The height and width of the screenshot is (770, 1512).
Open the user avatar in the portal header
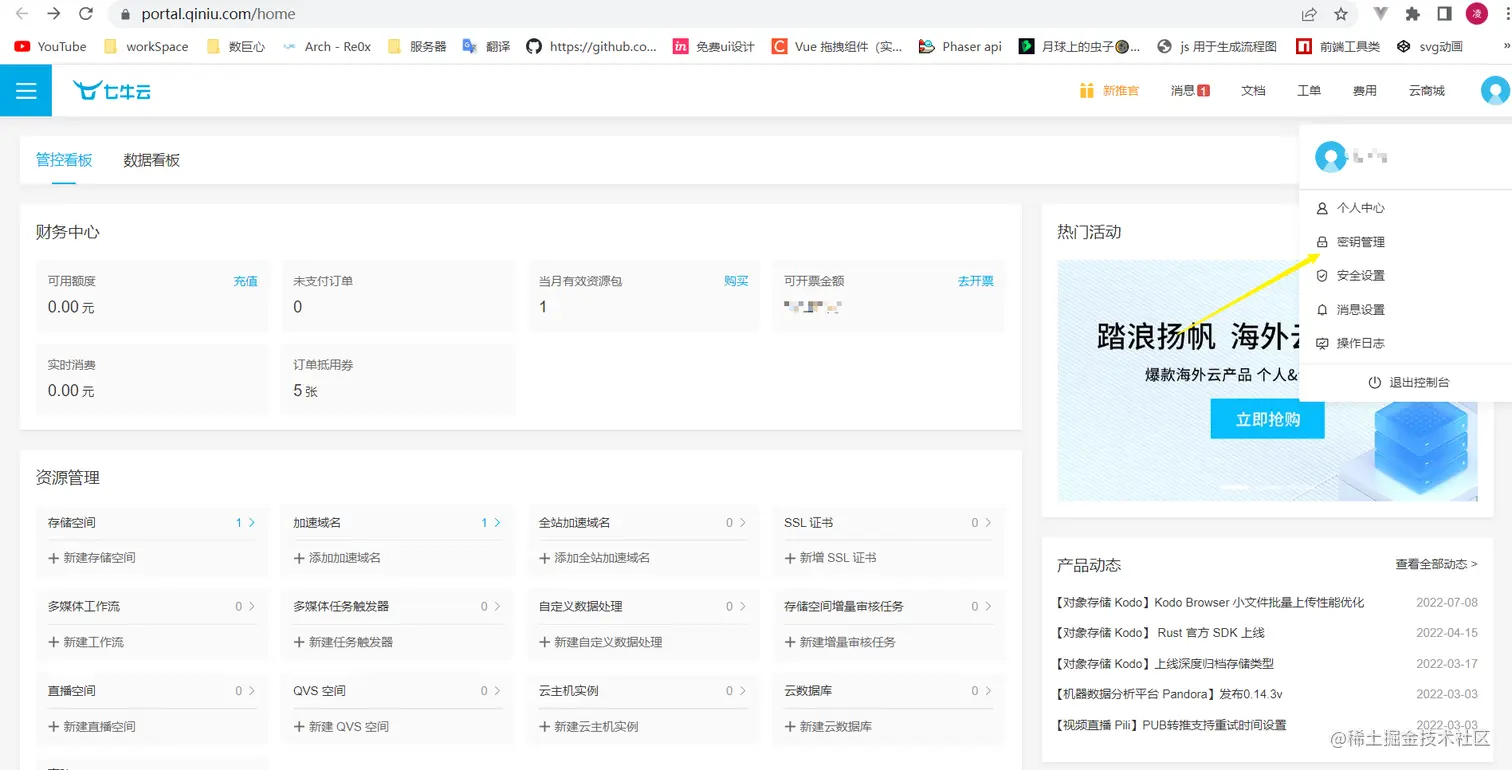click(x=1494, y=91)
